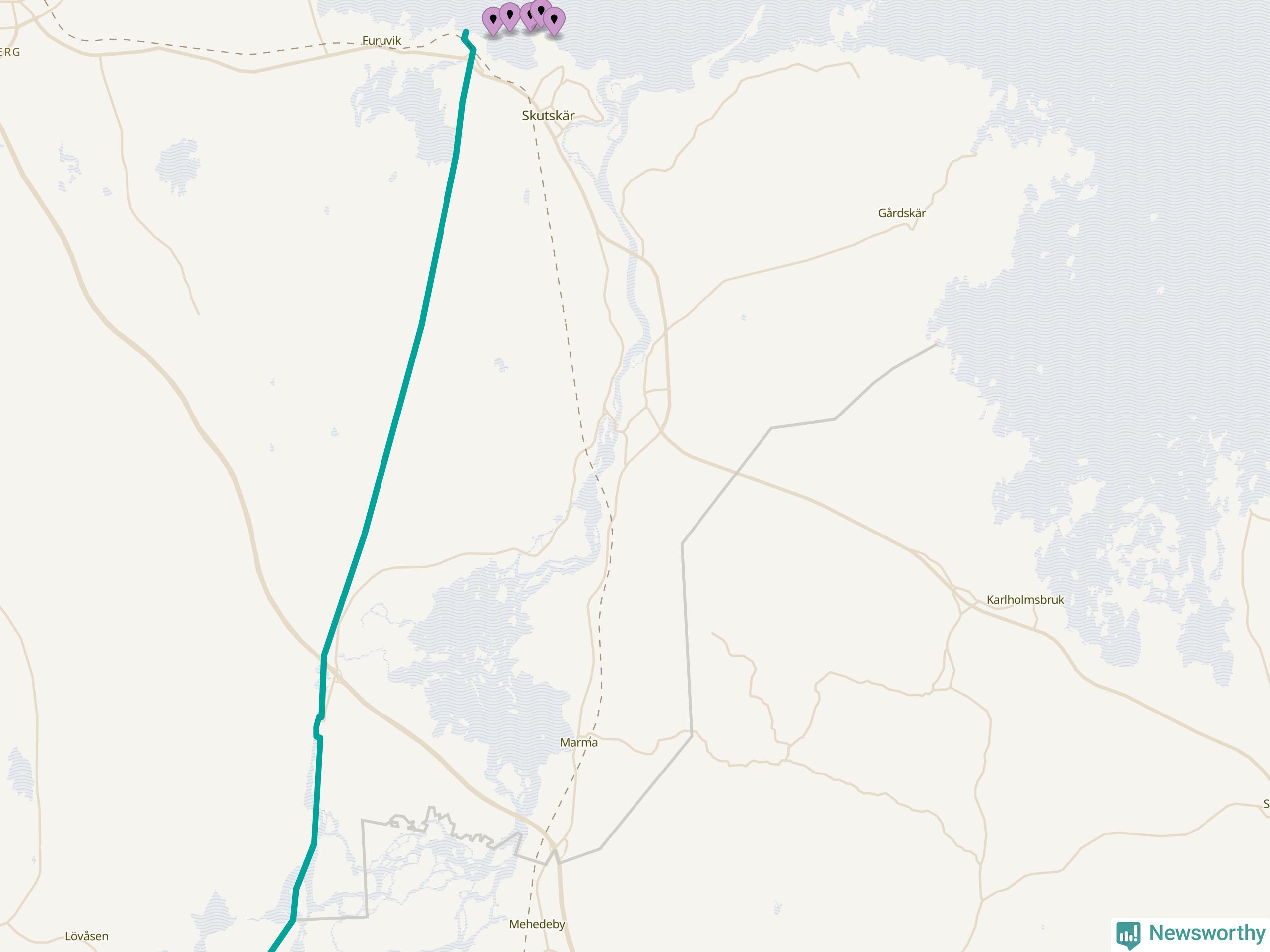
Task: Click the teal route line's northern endpoint
Action: coord(466,32)
